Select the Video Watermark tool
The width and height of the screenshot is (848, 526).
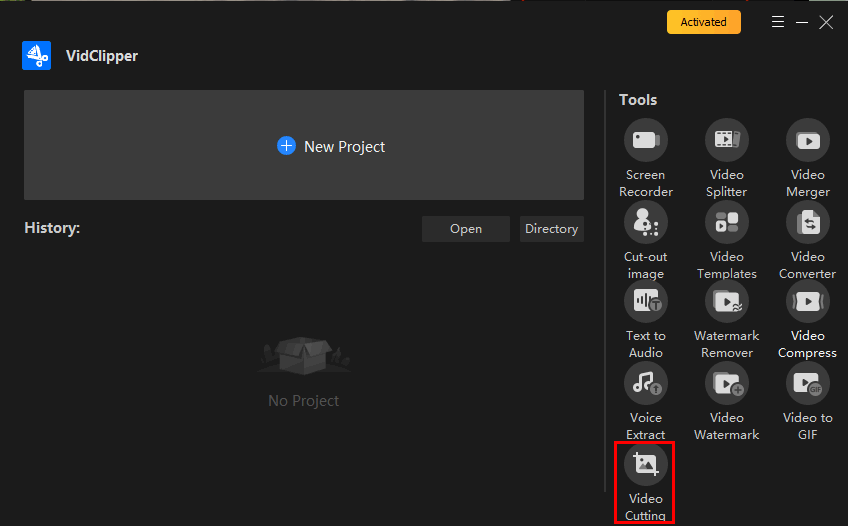(727, 383)
